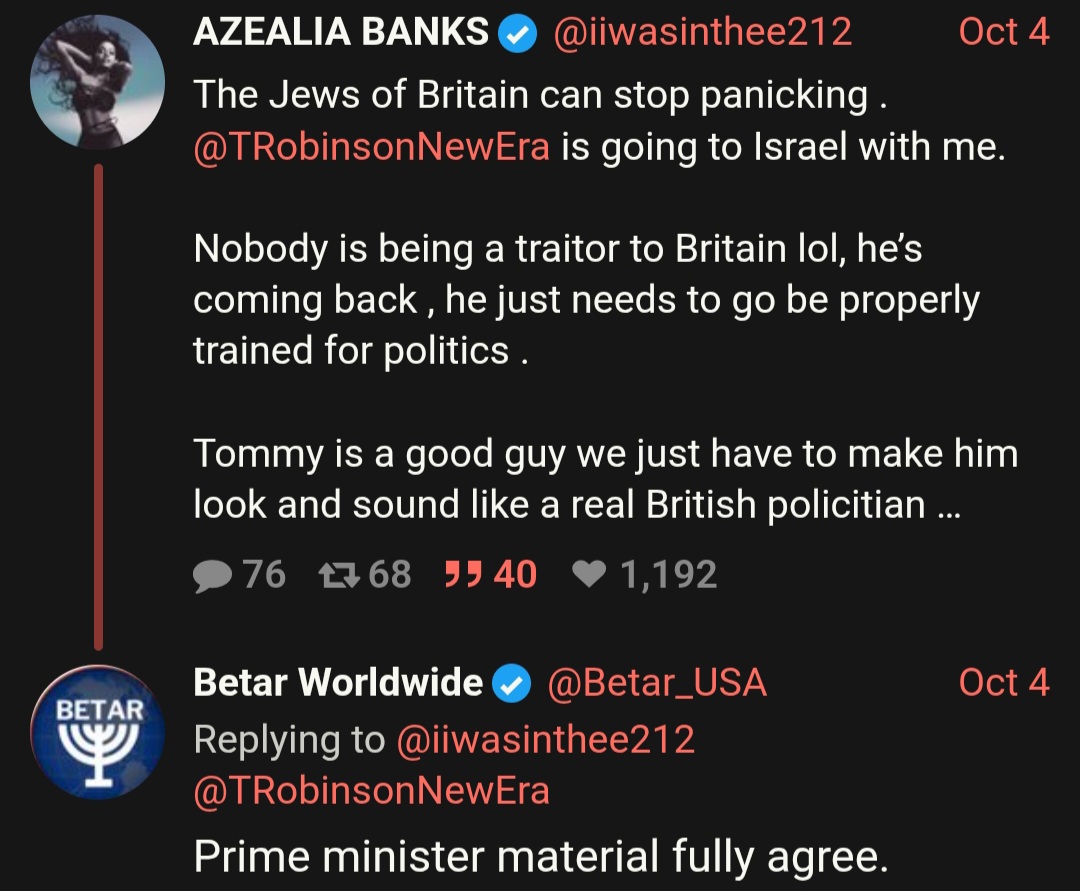Image resolution: width=1080 pixels, height=891 pixels.
Task: Open @TRobinsonNewEra mention in first tweet
Action: tap(372, 147)
